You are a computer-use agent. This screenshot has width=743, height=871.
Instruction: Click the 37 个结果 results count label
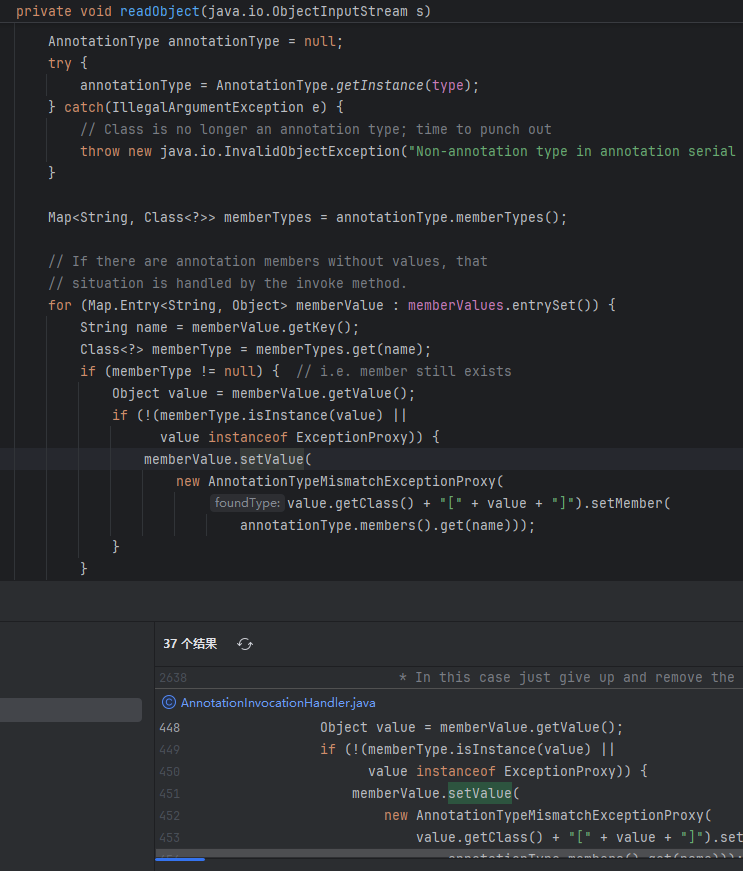[190, 645]
